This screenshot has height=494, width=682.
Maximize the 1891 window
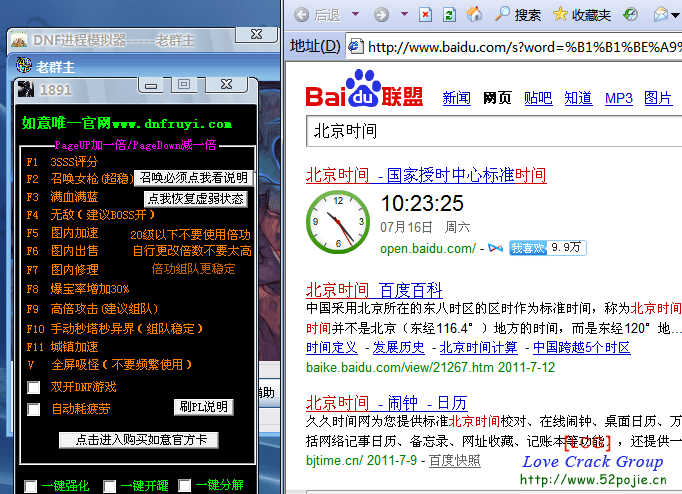[x=184, y=84]
